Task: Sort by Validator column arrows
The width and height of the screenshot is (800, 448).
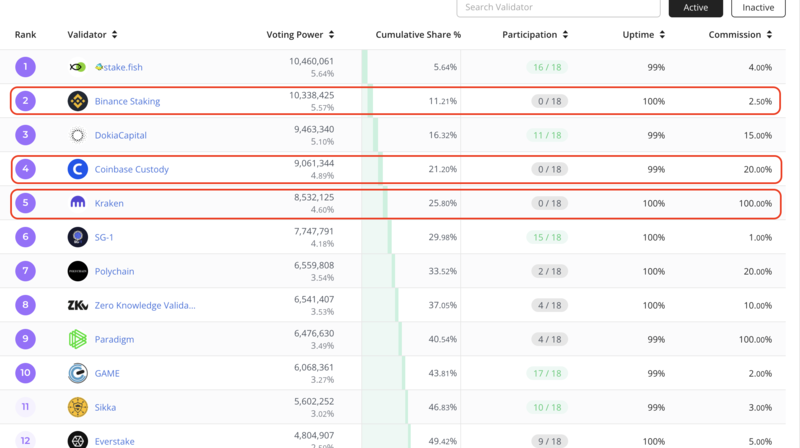Action: tap(114, 34)
